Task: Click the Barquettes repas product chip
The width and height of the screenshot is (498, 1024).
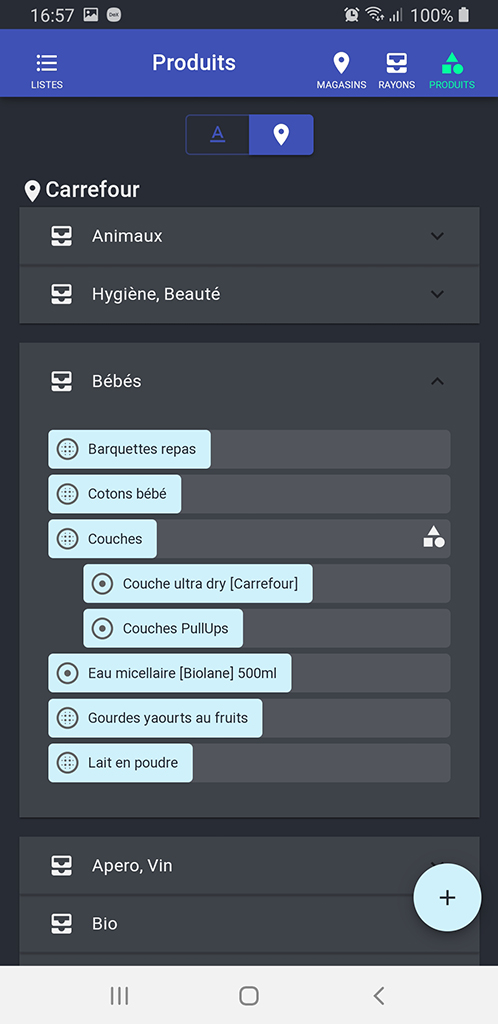Action: pyautogui.click(x=129, y=449)
